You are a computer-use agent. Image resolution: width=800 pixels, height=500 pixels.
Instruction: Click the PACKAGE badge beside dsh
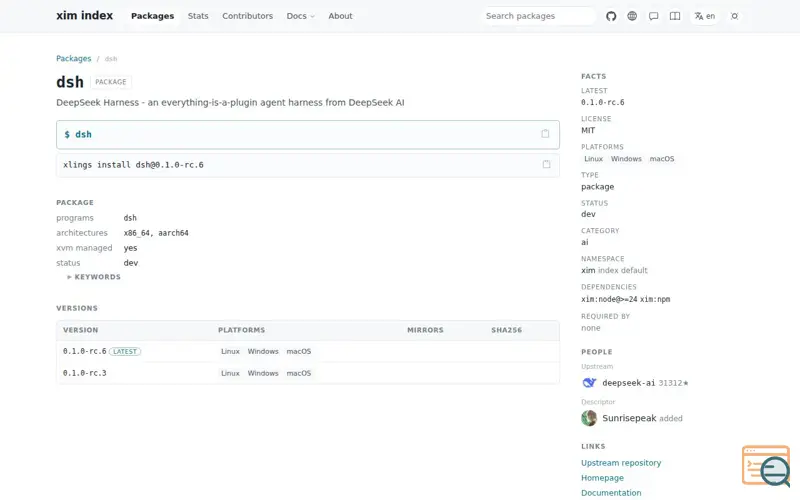[111, 82]
